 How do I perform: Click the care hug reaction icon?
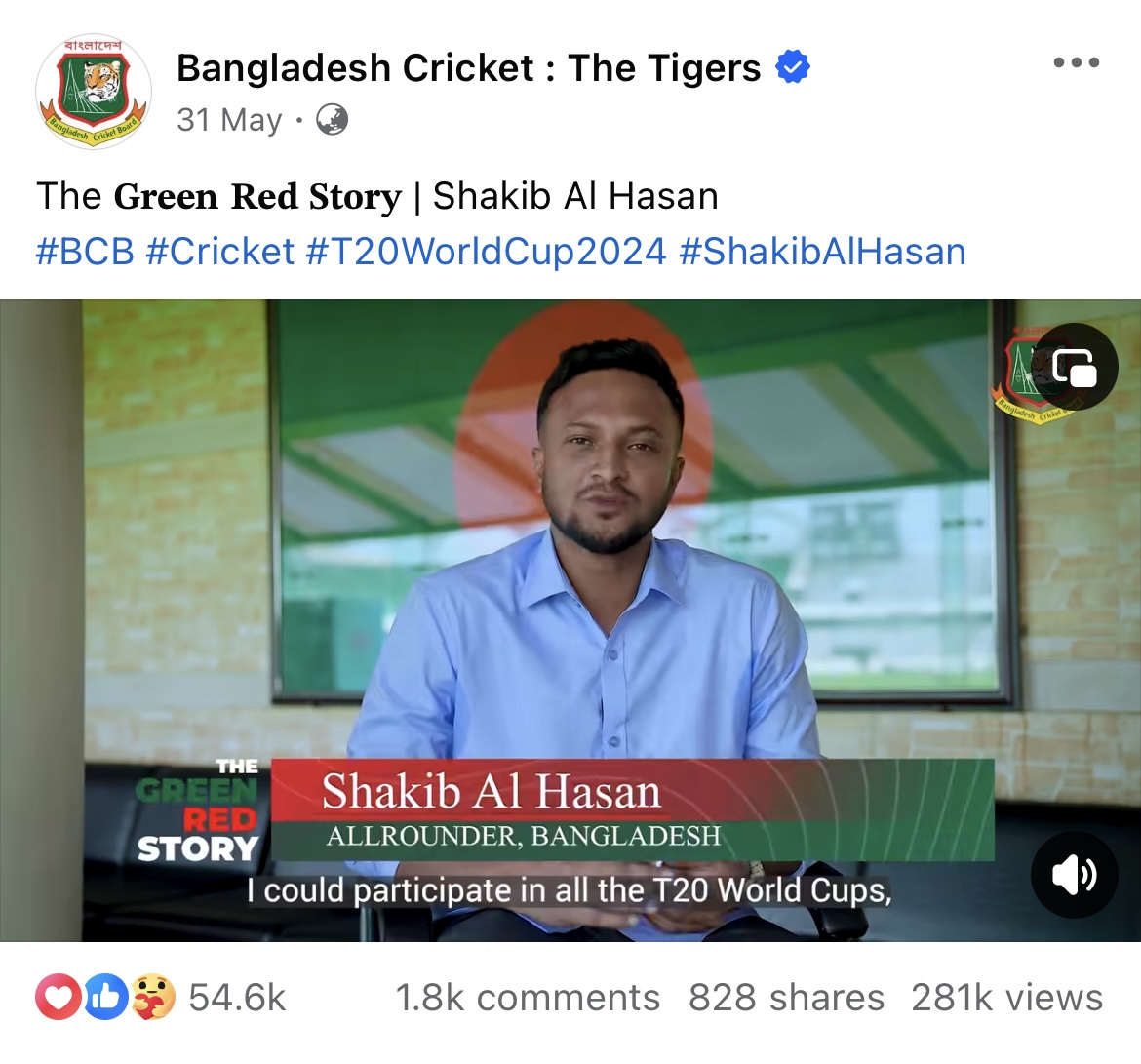153,997
